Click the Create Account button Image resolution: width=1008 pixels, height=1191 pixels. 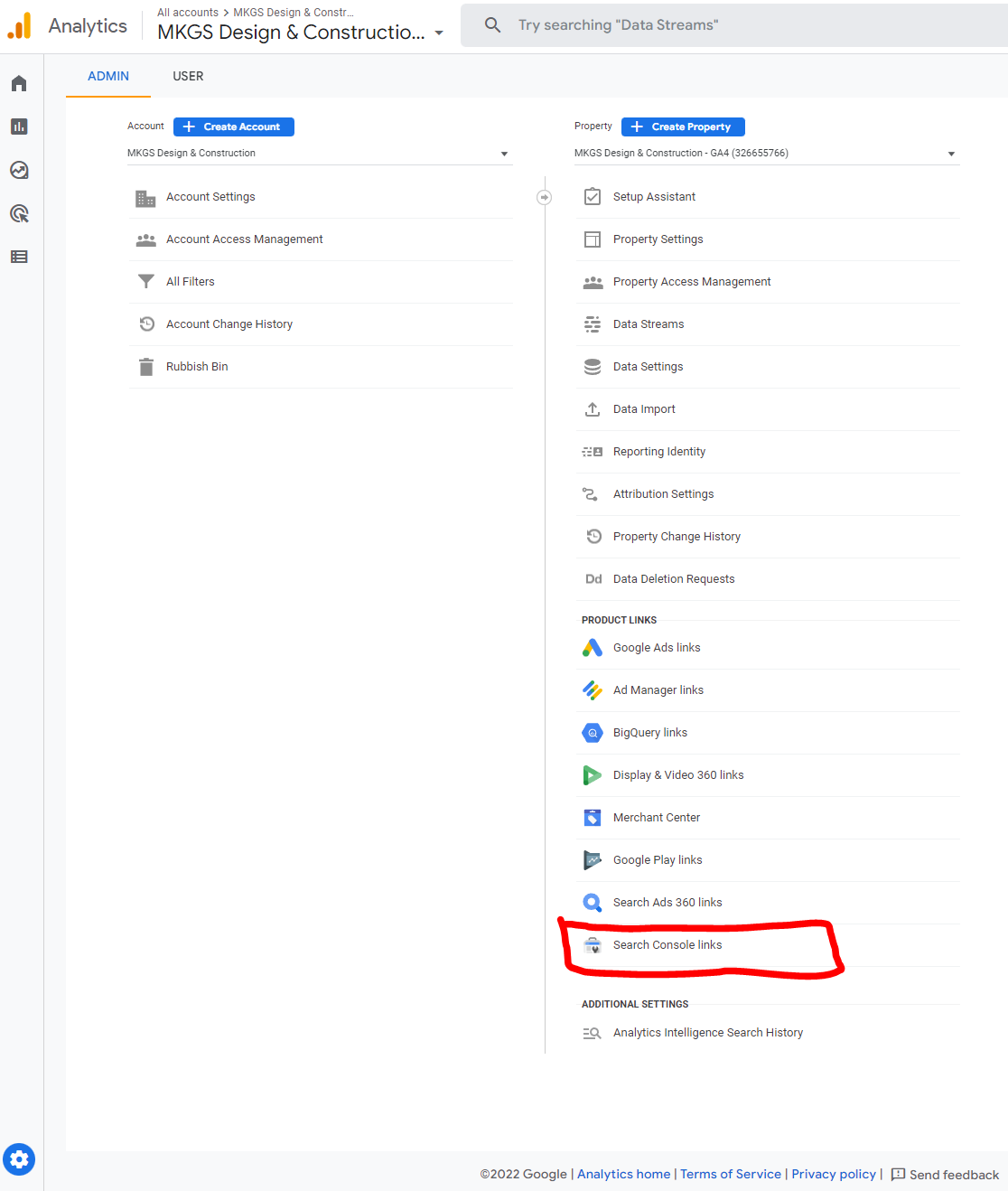234,127
